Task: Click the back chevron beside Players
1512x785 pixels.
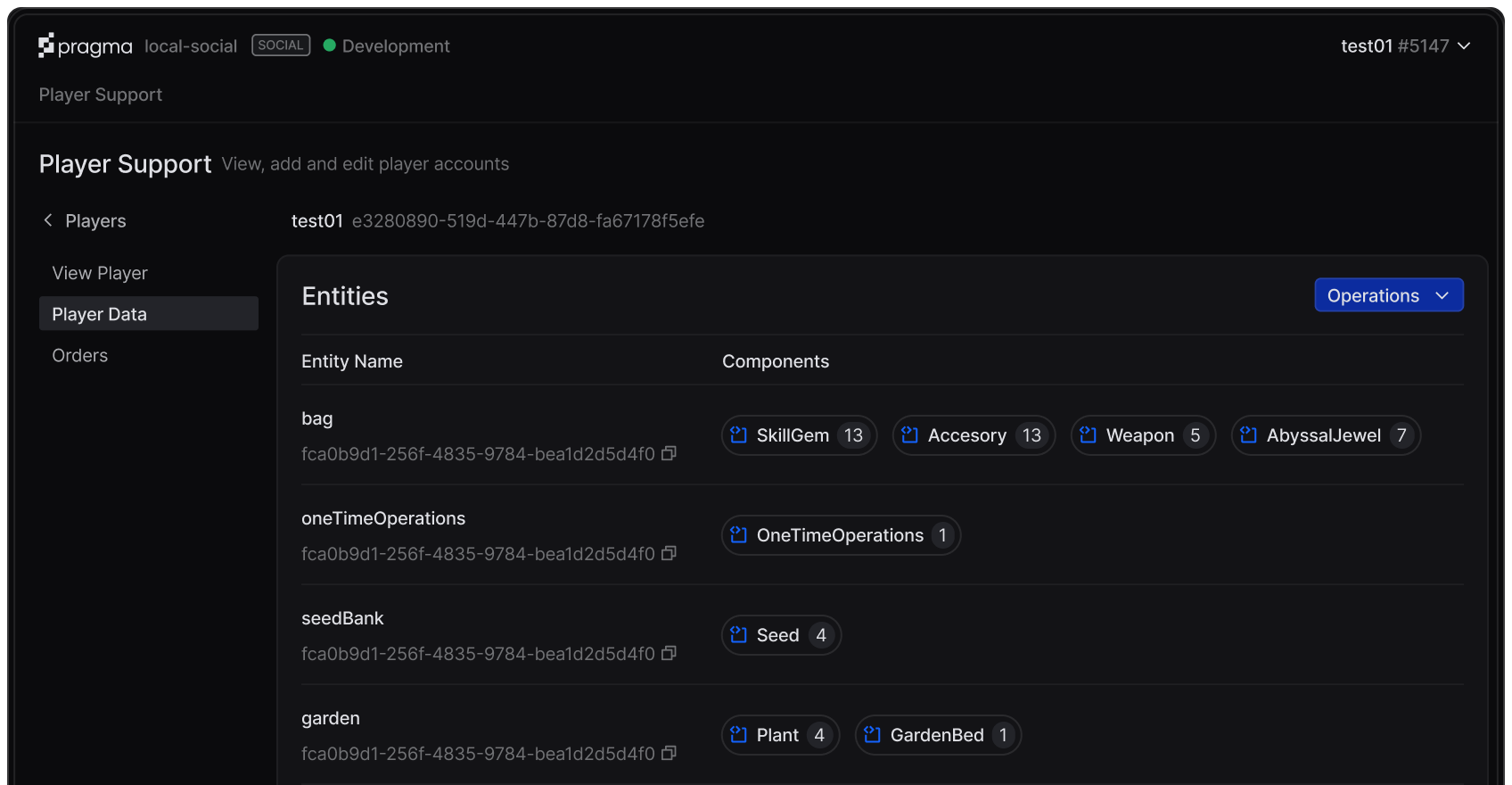Action: click(48, 220)
